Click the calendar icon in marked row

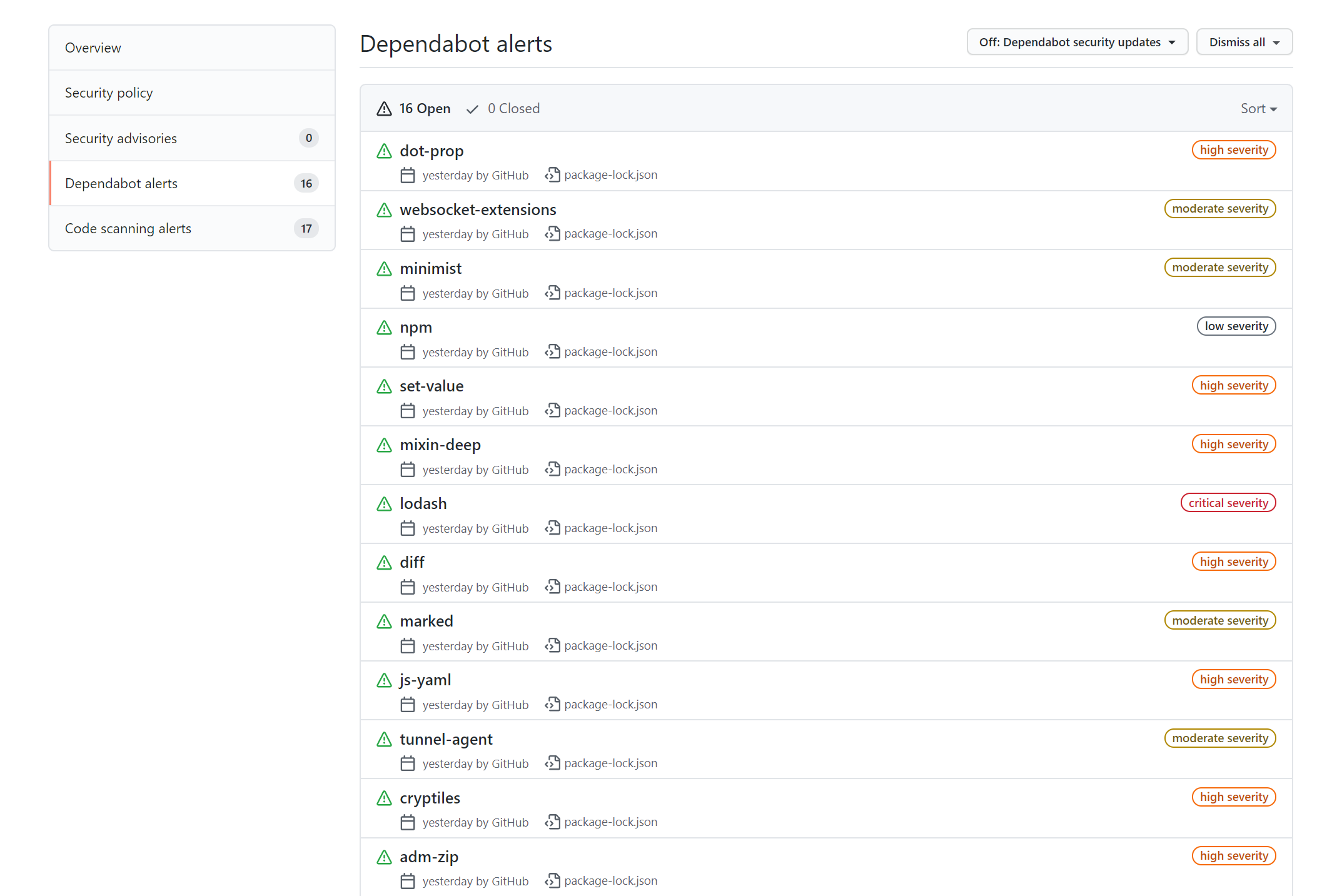click(x=408, y=647)
